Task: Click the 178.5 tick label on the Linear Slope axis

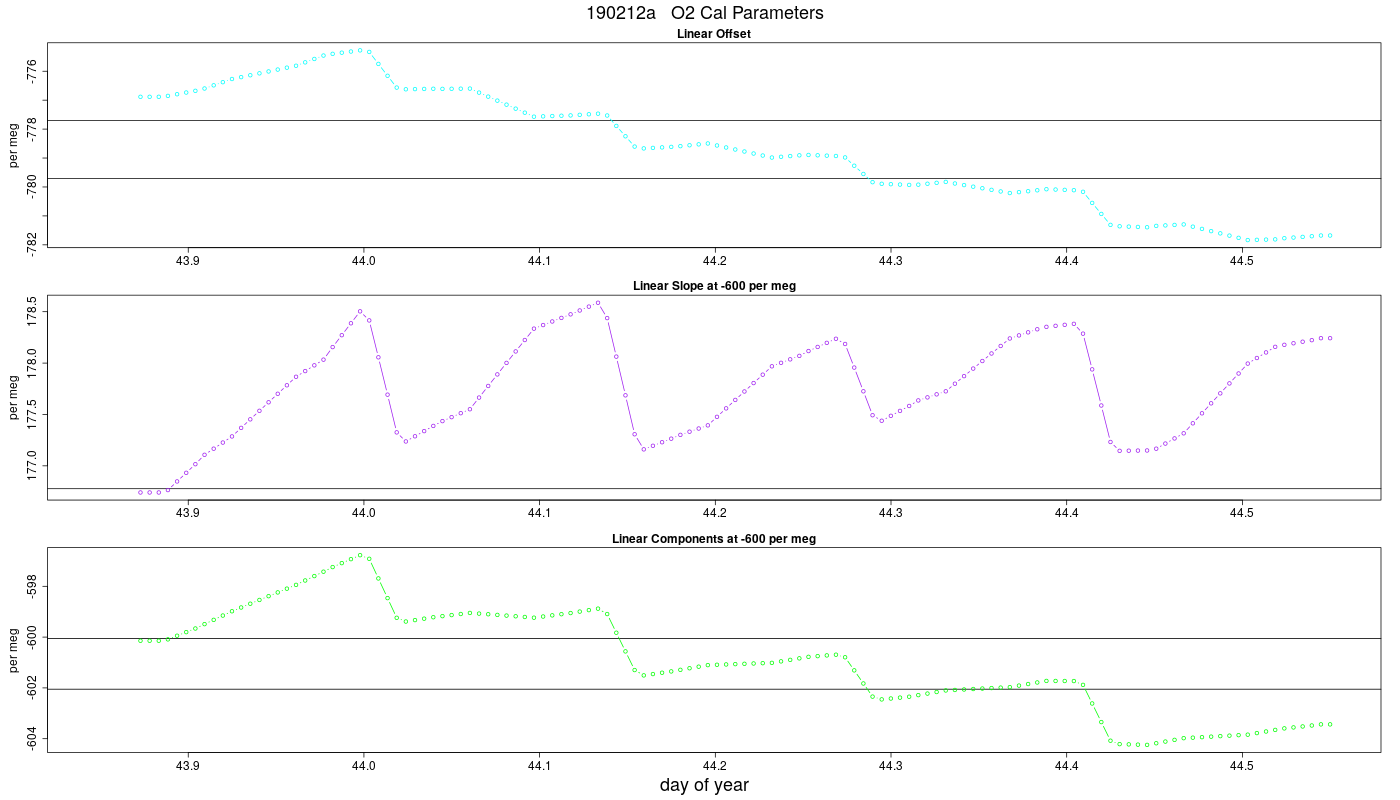Action: tap(33, 312)
